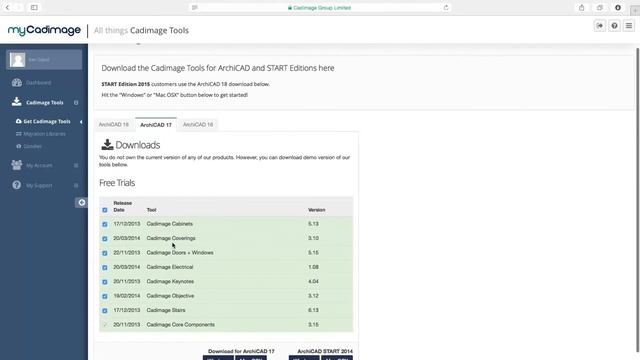Open the browser share icon
Image resolution: width=640 pixels, height=360 pixels.
point(582,7)
